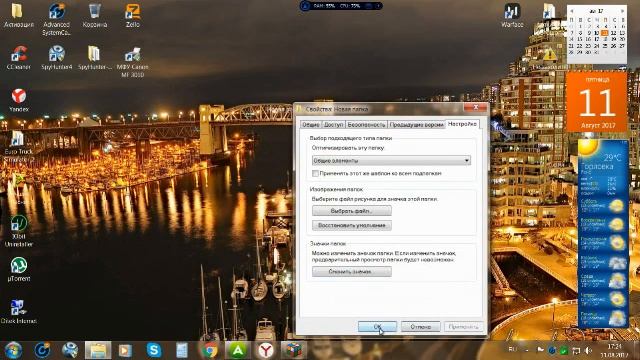Open the green A taskbar application
Viewport: 640px width, 360px height.
(238, 350)
